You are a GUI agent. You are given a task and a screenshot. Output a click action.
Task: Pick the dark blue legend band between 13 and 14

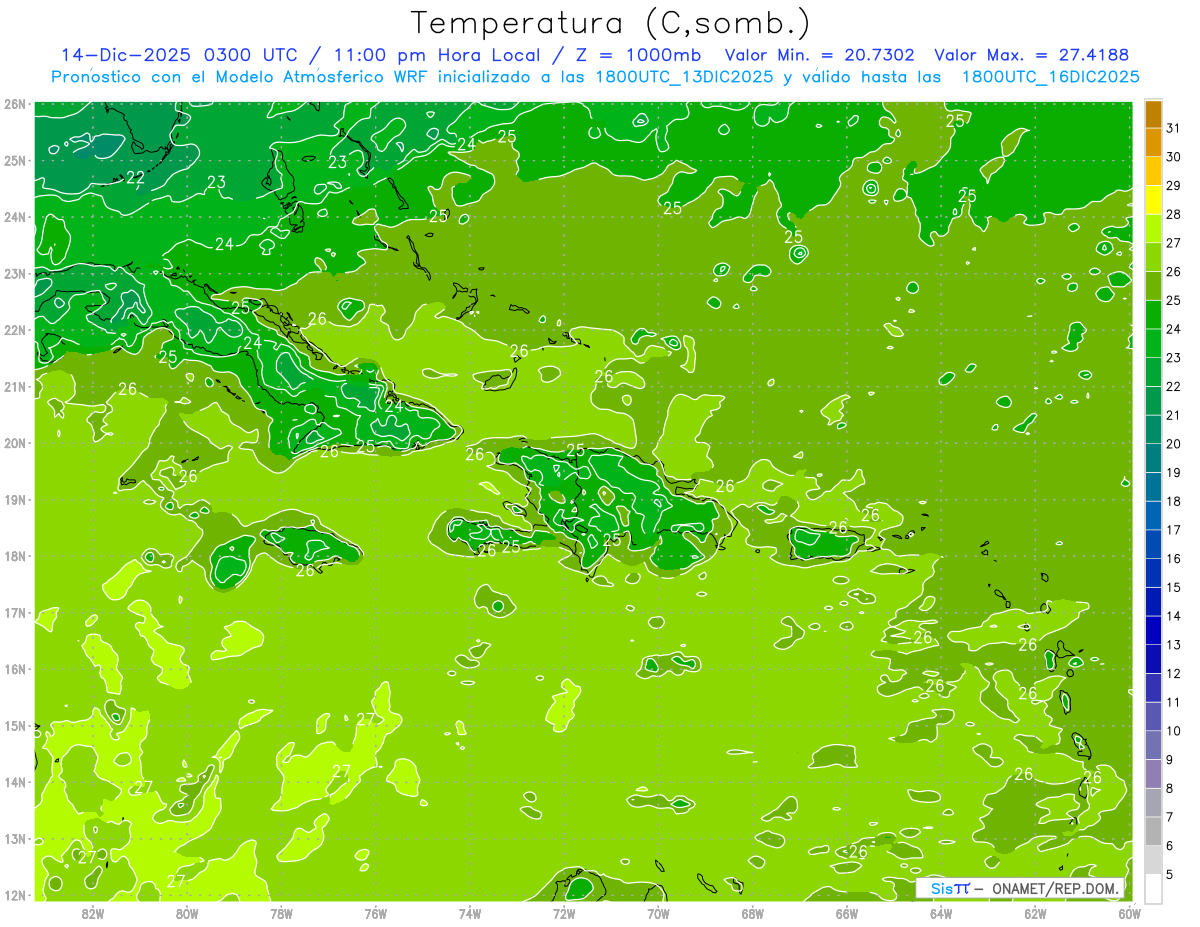click(1153, 631)
